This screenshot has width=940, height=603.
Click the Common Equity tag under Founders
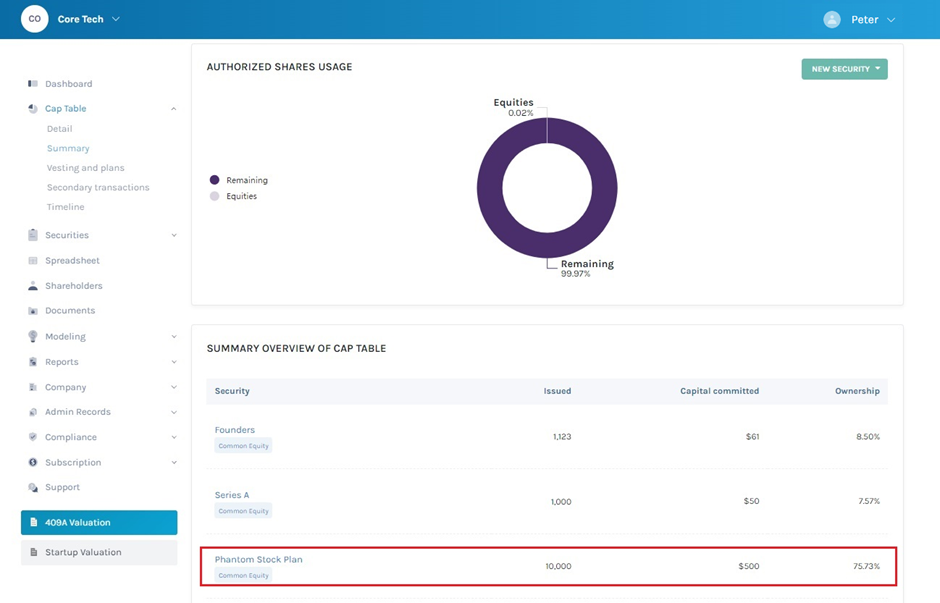pos(243,446)
